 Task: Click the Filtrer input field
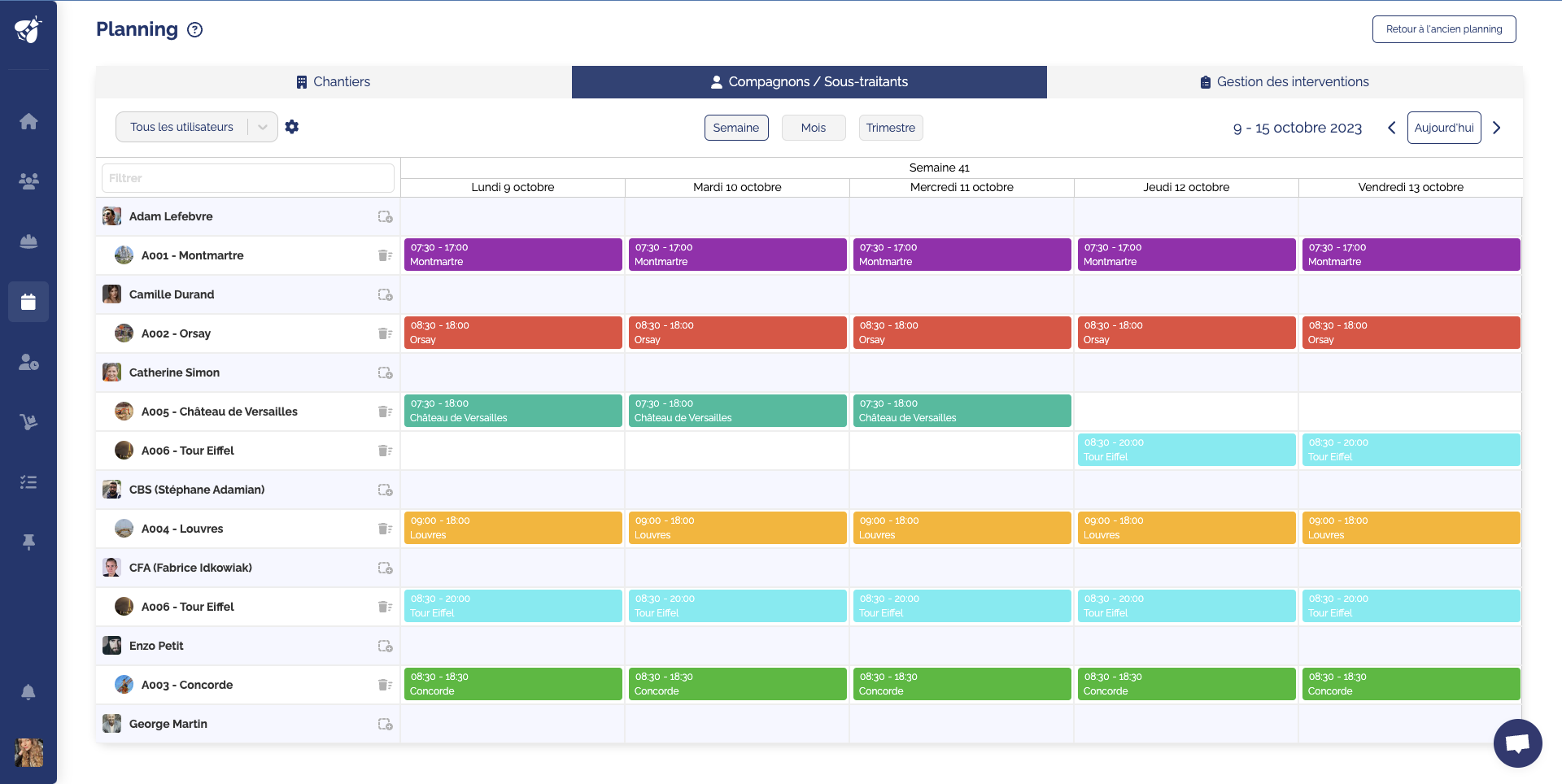[248, 178]
